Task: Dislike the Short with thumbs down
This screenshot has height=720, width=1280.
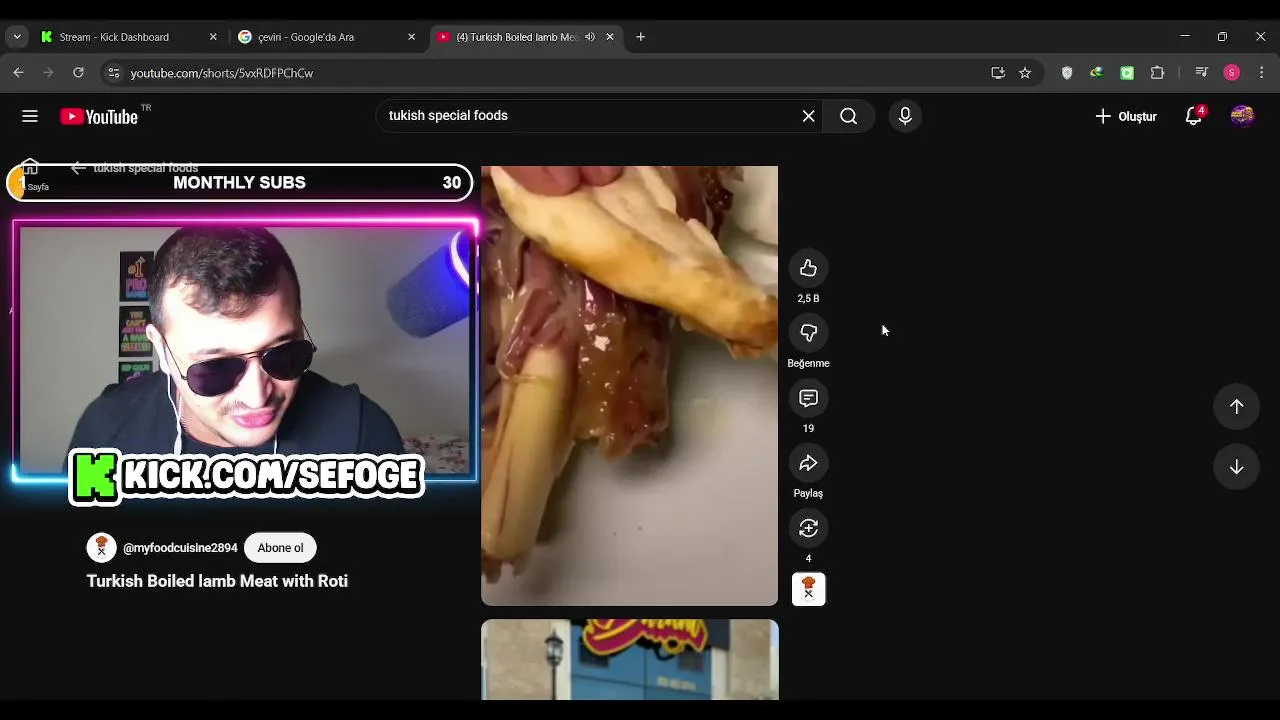Action: tap(808, 333)
